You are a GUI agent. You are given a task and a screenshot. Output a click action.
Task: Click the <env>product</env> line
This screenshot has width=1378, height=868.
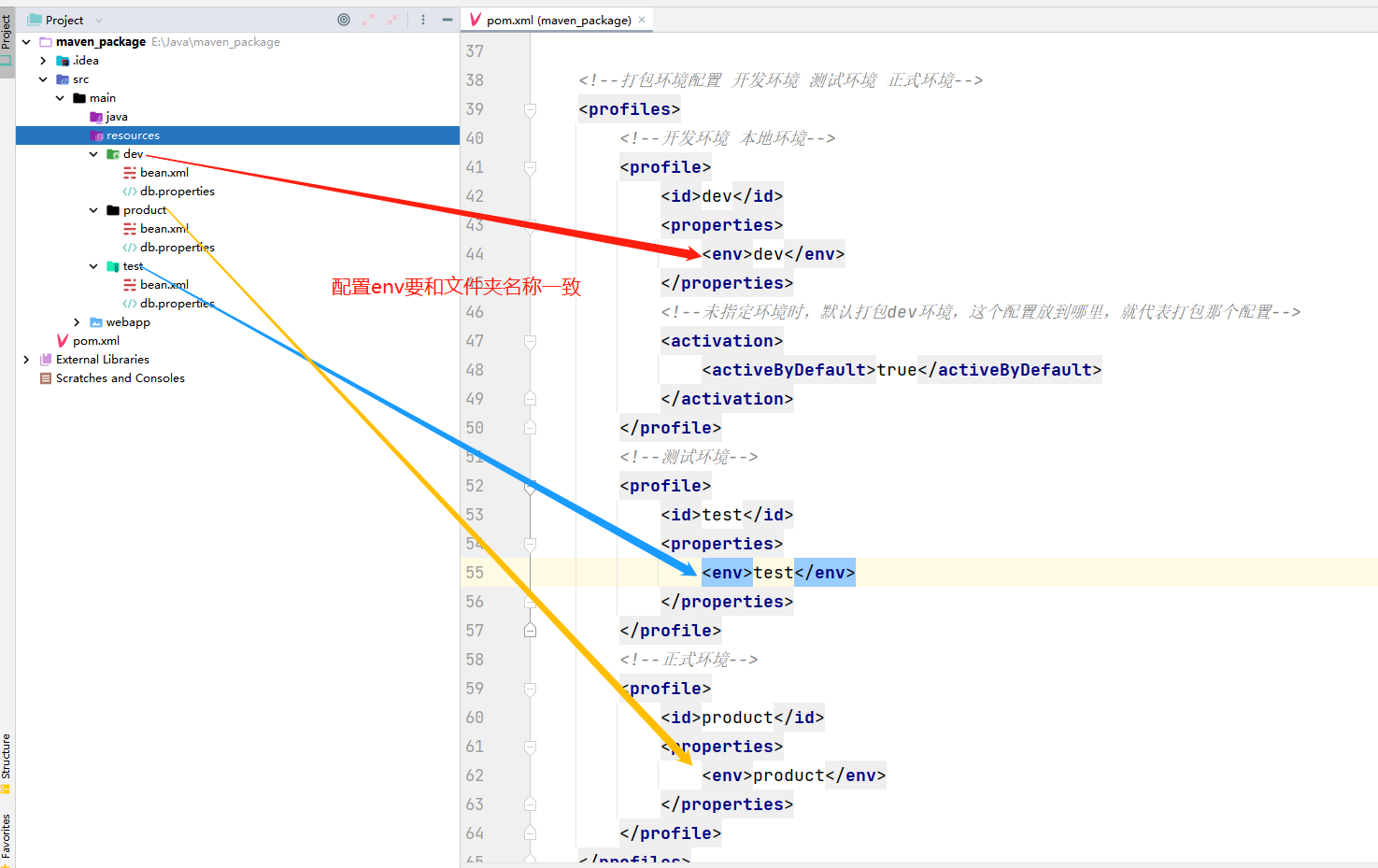tap(794, 776)
